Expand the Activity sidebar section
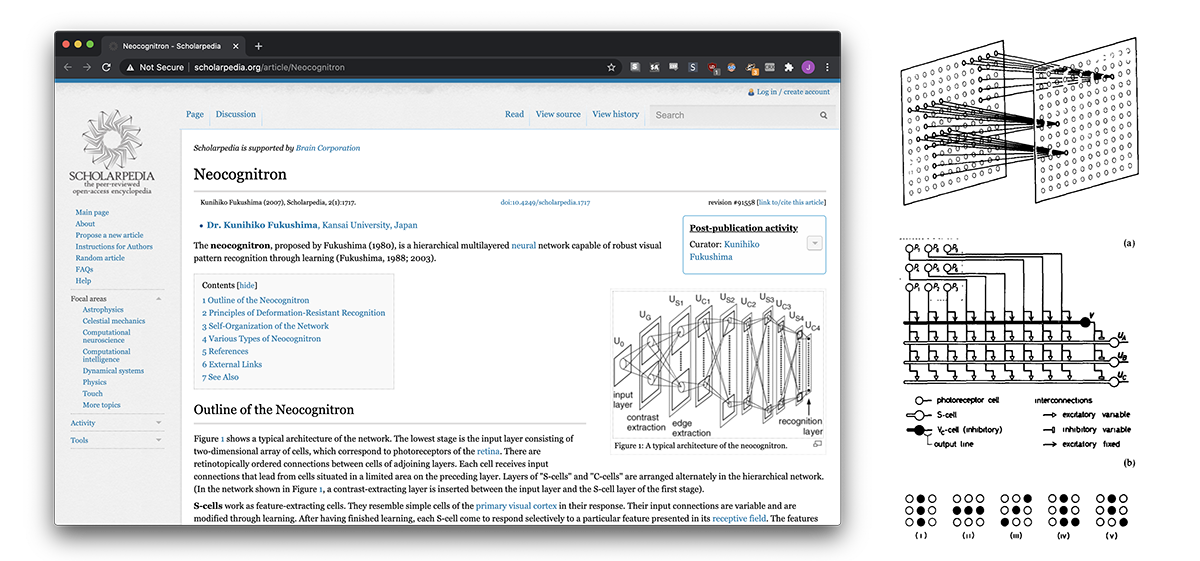This screenshot has width=1200, height=561. pos(158,423)
